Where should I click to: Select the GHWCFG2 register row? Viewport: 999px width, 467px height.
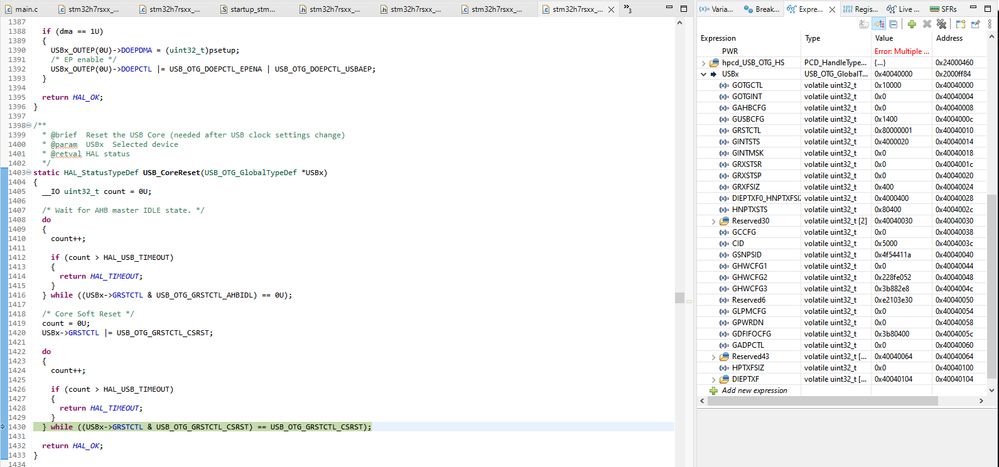[842, 278]
